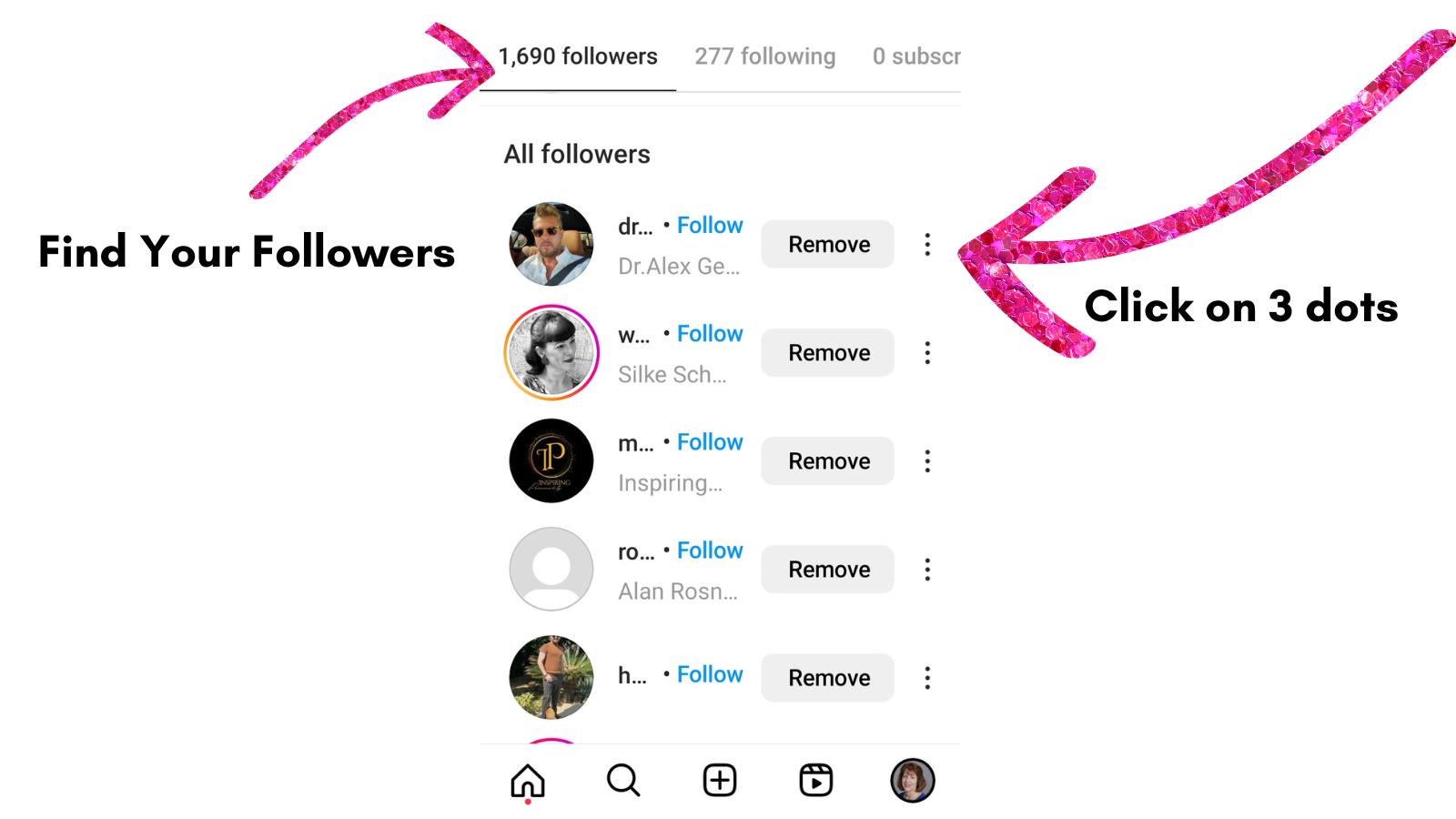Switch to the subscriptions tab

point(915,56)
